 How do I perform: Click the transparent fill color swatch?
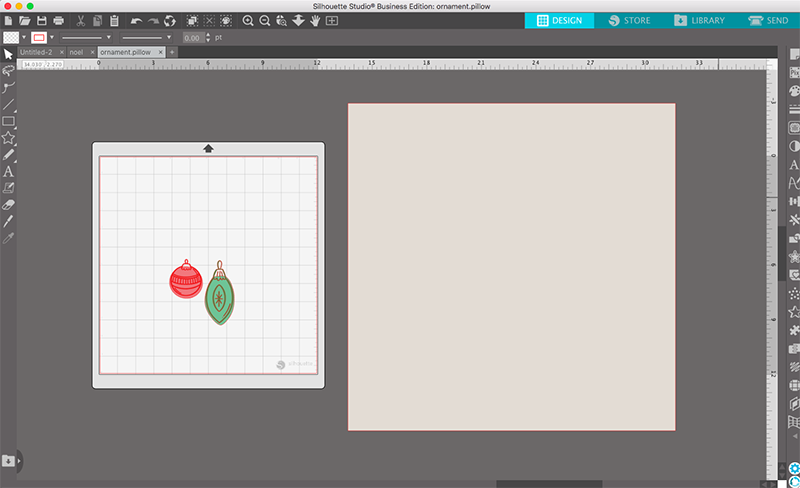click(x=11, y=37)
